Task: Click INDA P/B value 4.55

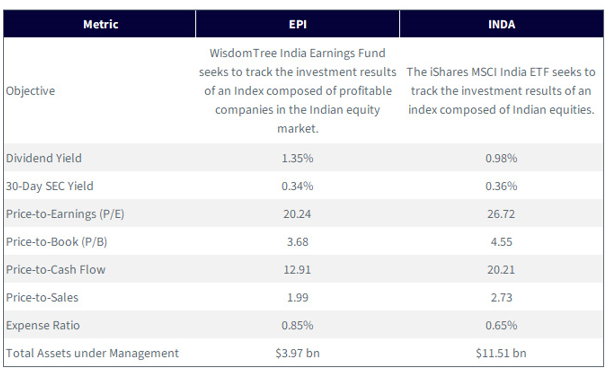Action: (x=502, y=242)
